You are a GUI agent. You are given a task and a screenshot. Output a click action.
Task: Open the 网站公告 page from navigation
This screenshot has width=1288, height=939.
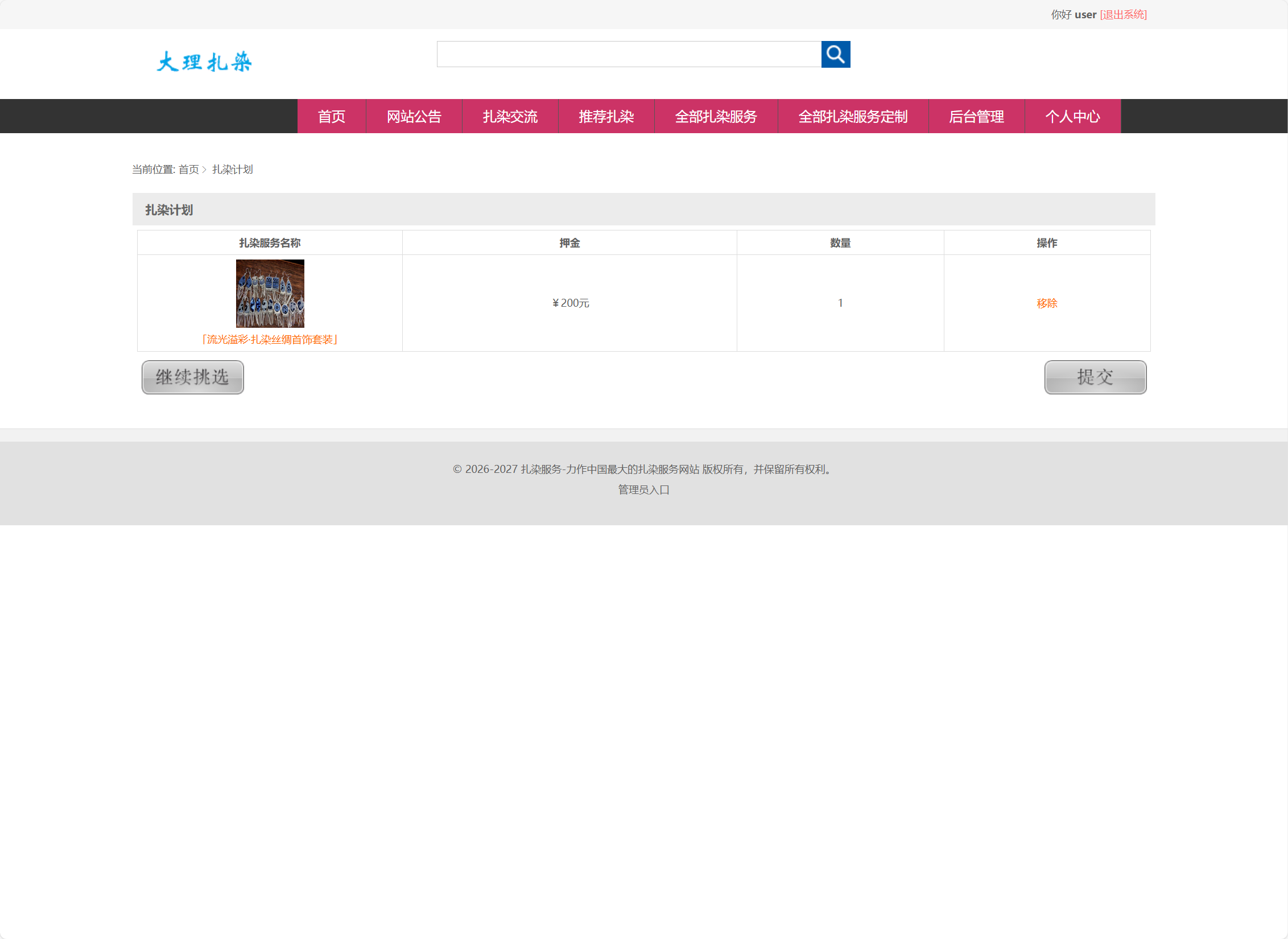pyautogui.click(x=414, y=116)
